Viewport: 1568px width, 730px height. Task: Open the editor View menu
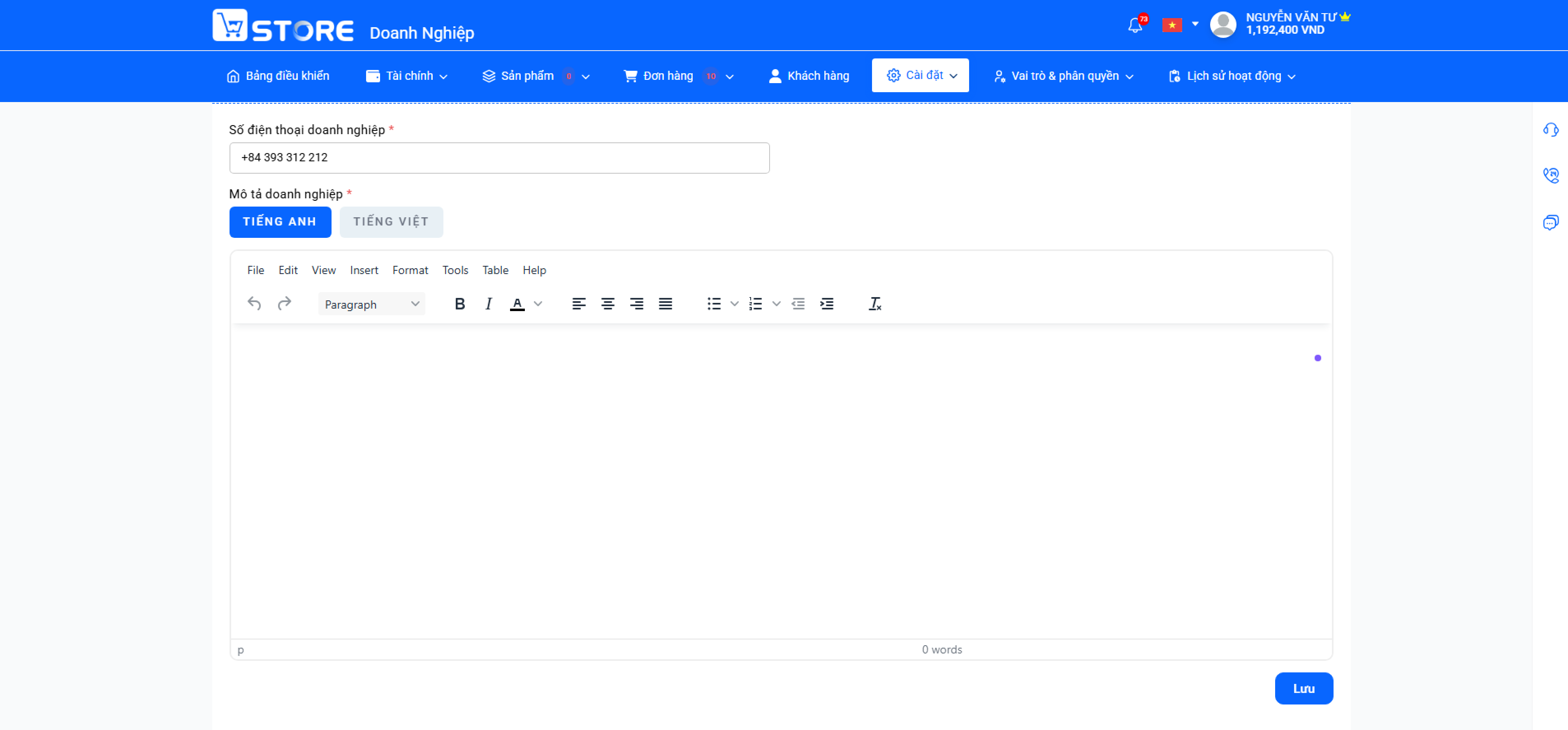coord(324,270)
